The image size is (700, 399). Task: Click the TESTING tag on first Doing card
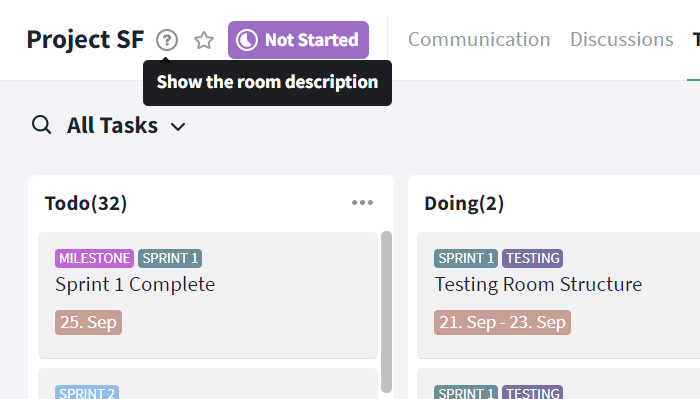point(533,258)
